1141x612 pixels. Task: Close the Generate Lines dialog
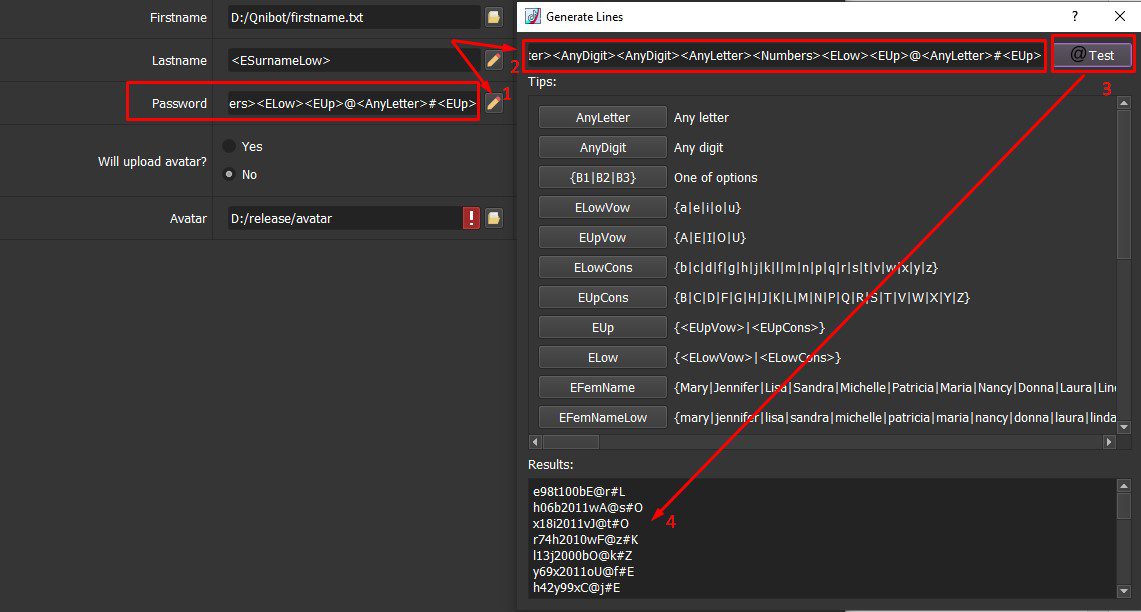[x=1120, y=16]
